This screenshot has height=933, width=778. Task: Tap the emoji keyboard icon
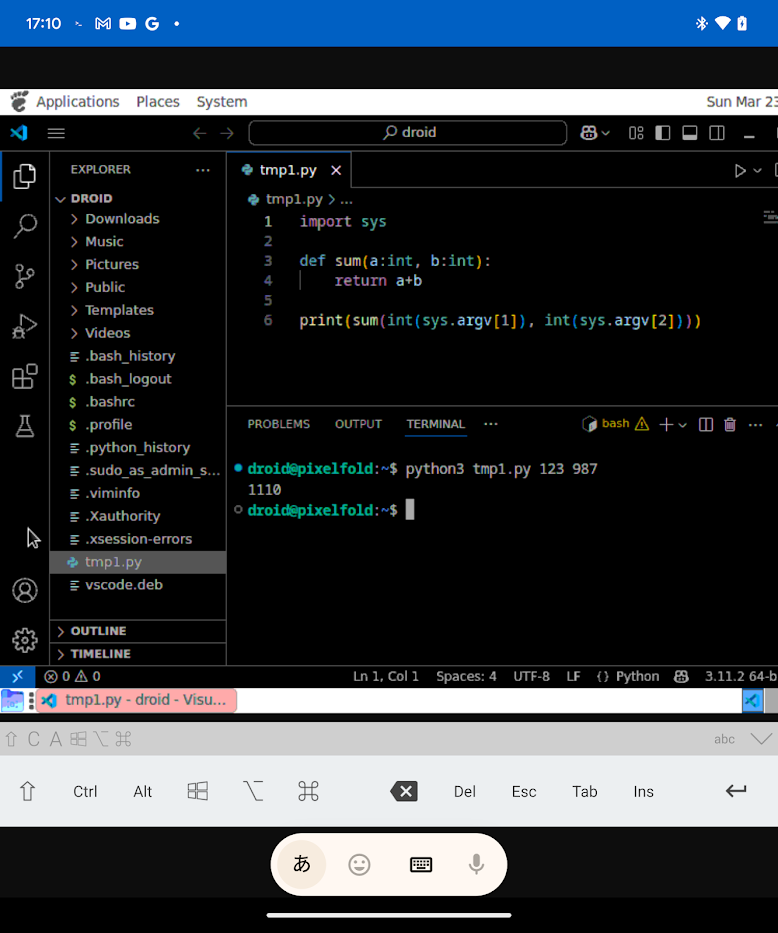click(x=359, y=865)
